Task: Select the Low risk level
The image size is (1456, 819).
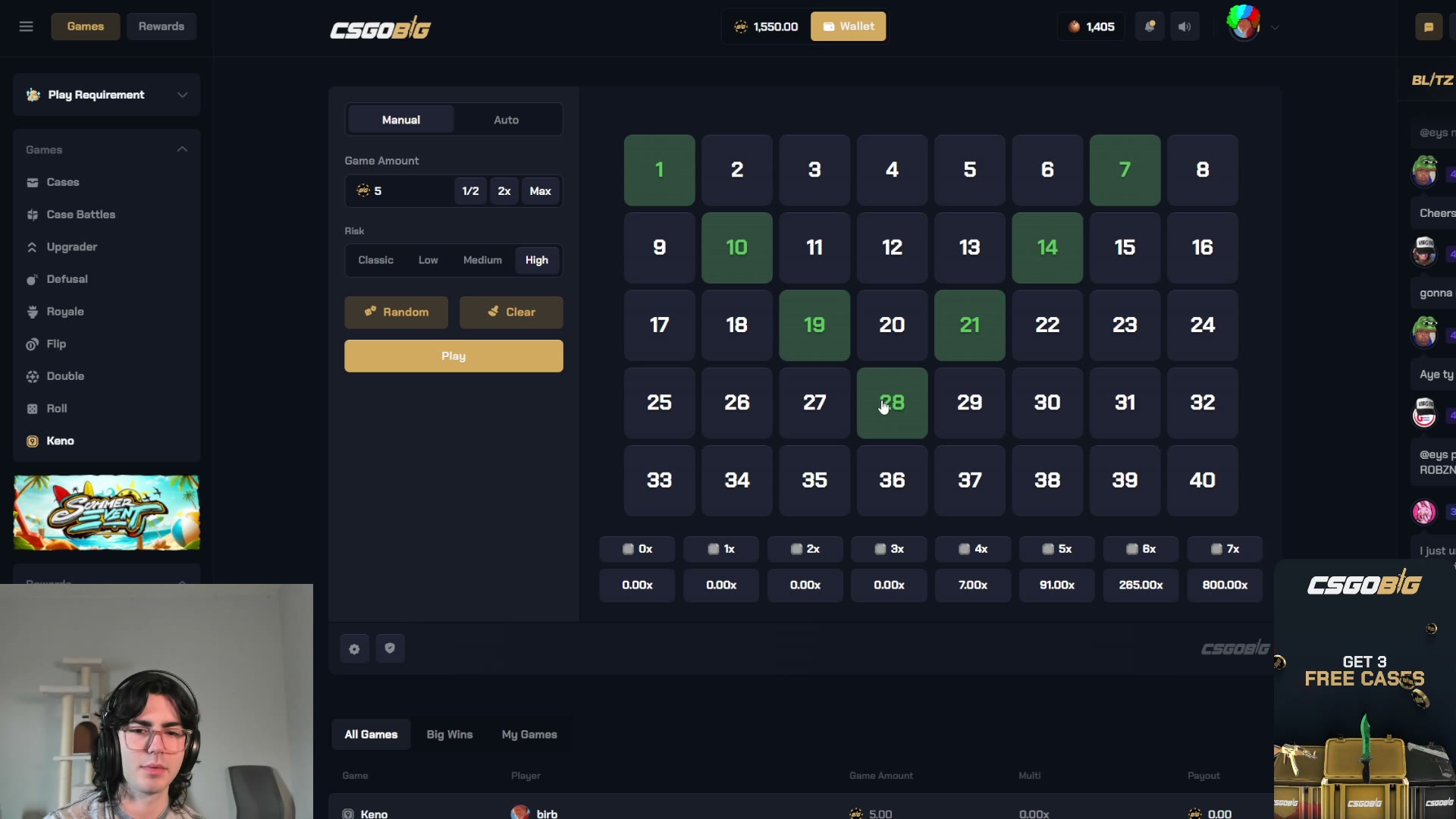Action: (x=428, y=260)
